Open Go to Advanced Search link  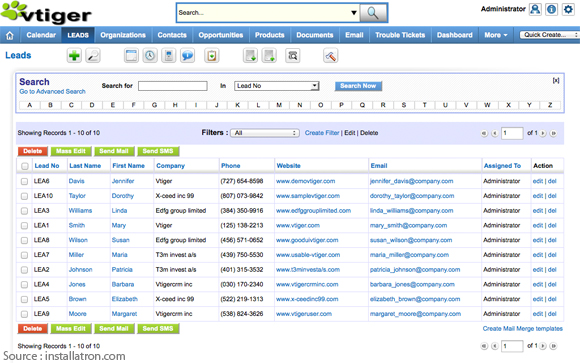(x=53, y=91)
